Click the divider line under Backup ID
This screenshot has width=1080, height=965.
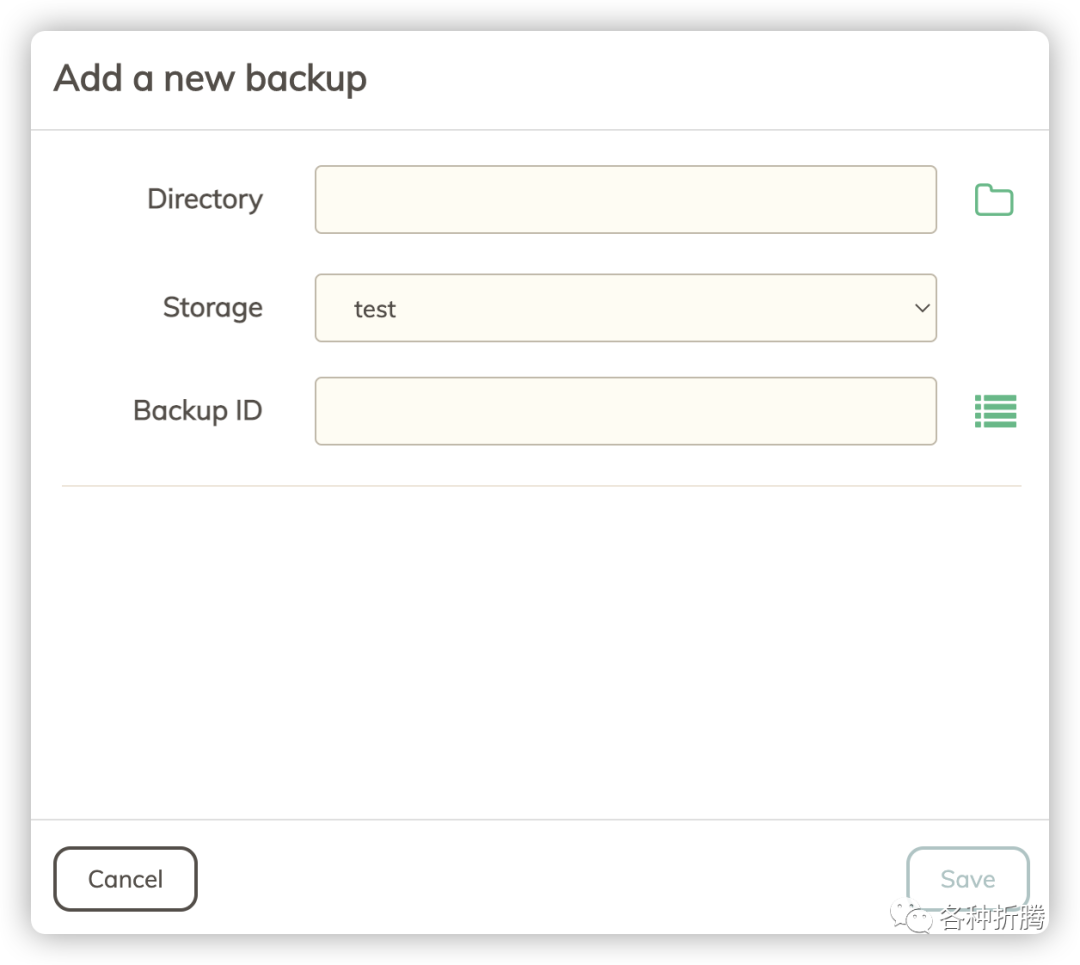tap(540, 486)
